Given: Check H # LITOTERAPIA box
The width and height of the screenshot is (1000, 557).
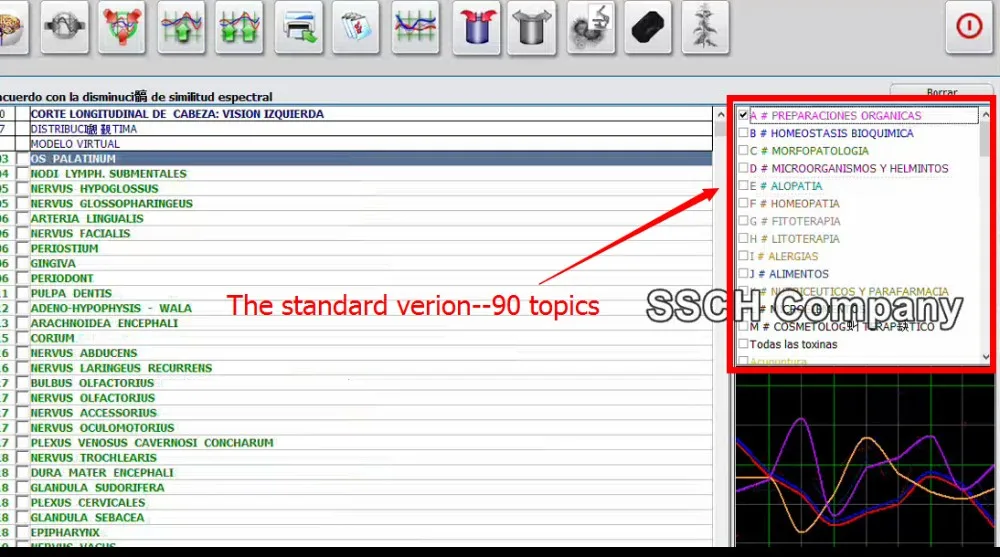Looking at the screenshot, I should click(743, 238).
